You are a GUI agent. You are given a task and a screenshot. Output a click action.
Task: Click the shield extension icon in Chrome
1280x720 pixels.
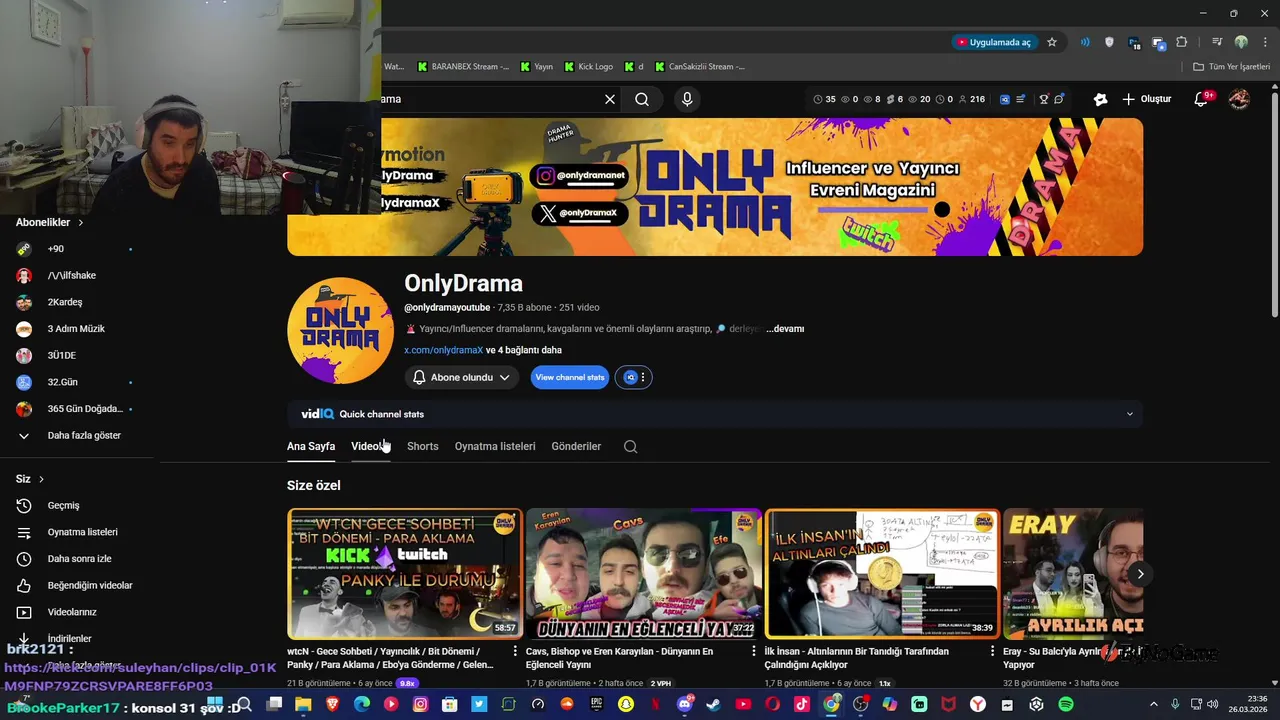click(1109, 42)
